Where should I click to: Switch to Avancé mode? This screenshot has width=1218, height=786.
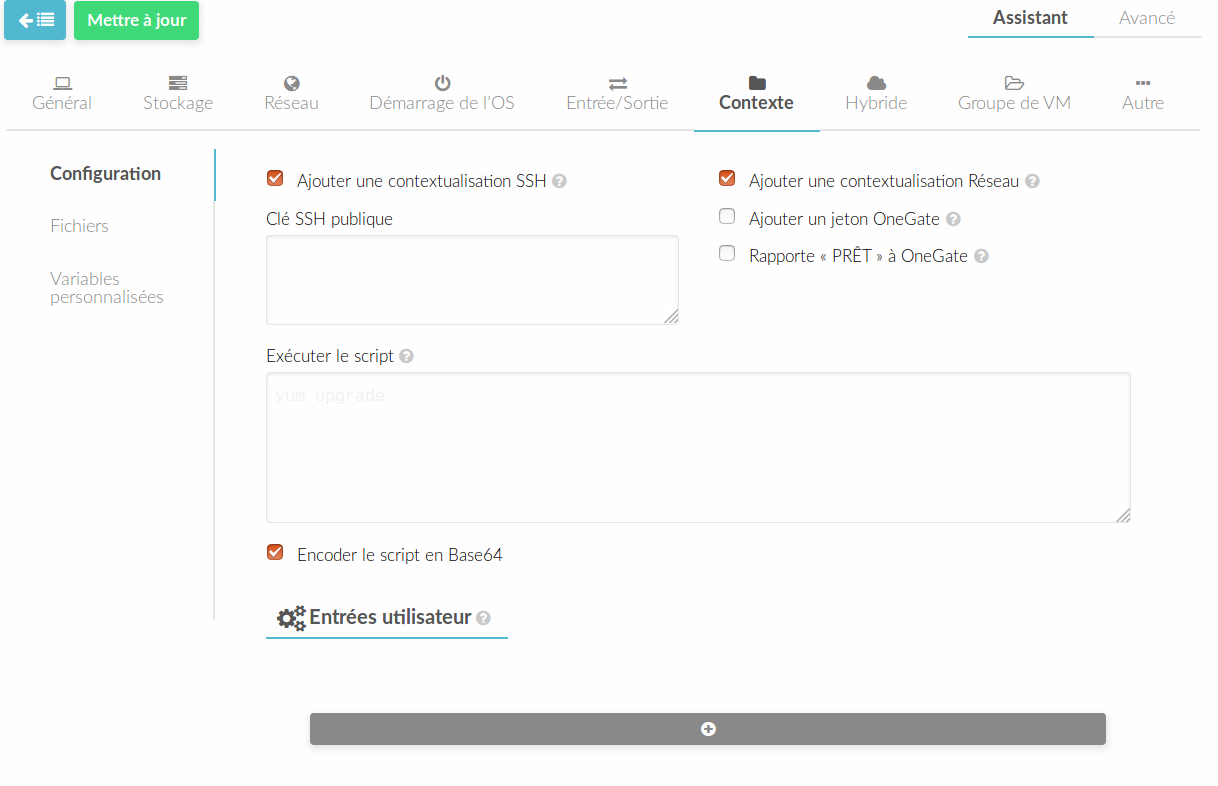click(1146, 18)
